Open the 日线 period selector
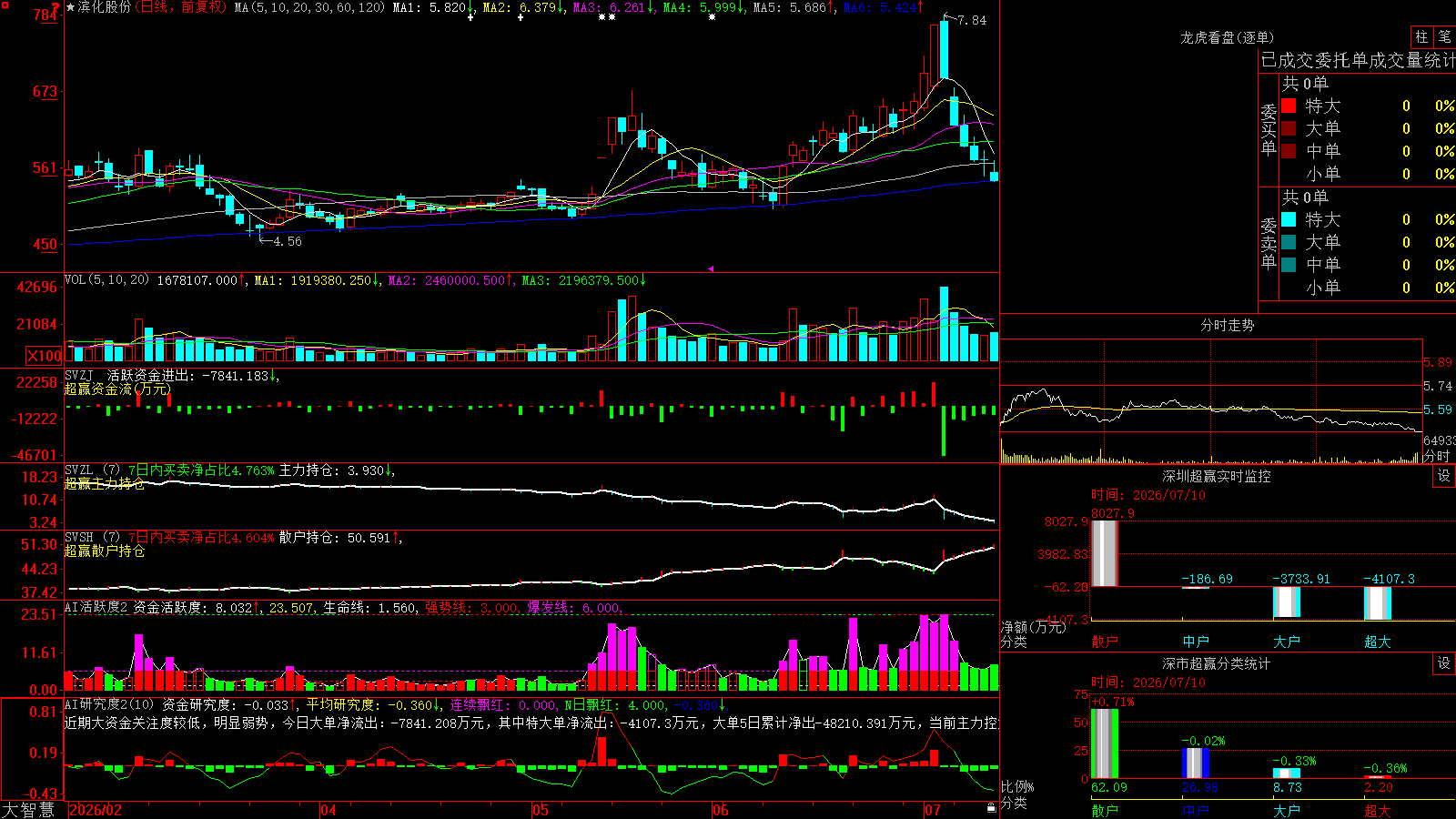 tap(154, 7)
